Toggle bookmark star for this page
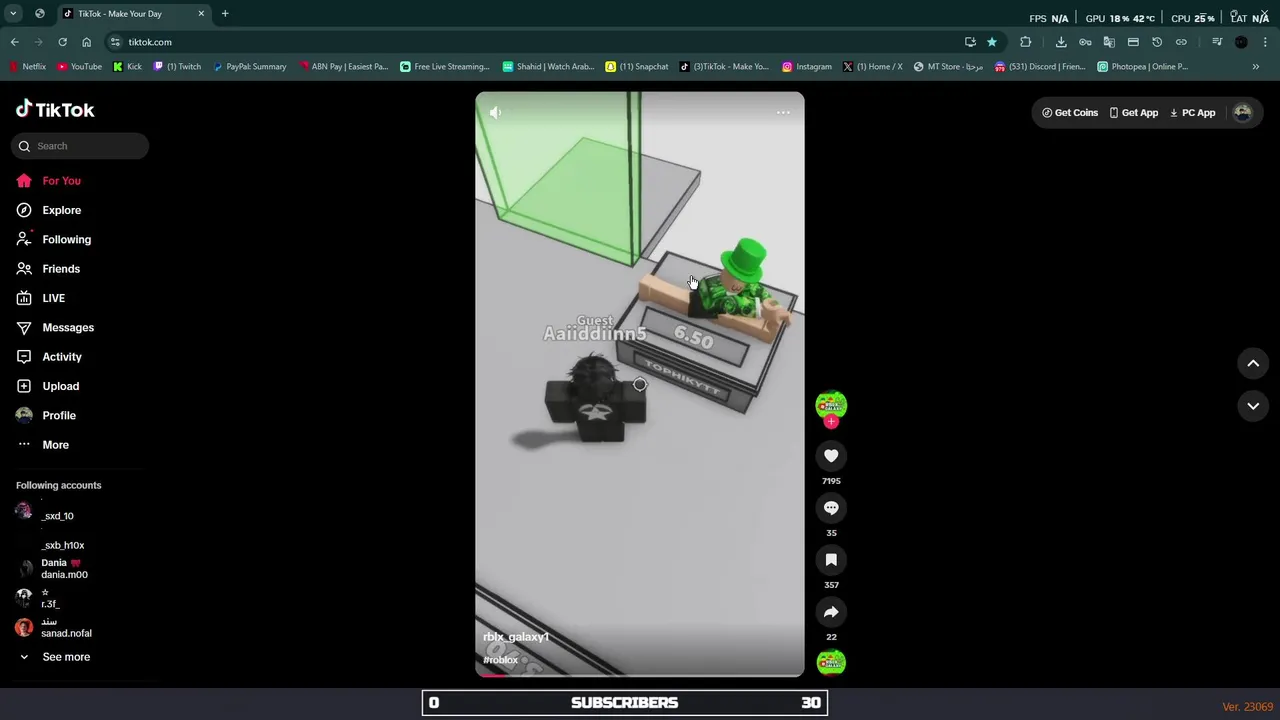 tap(992, 42)
